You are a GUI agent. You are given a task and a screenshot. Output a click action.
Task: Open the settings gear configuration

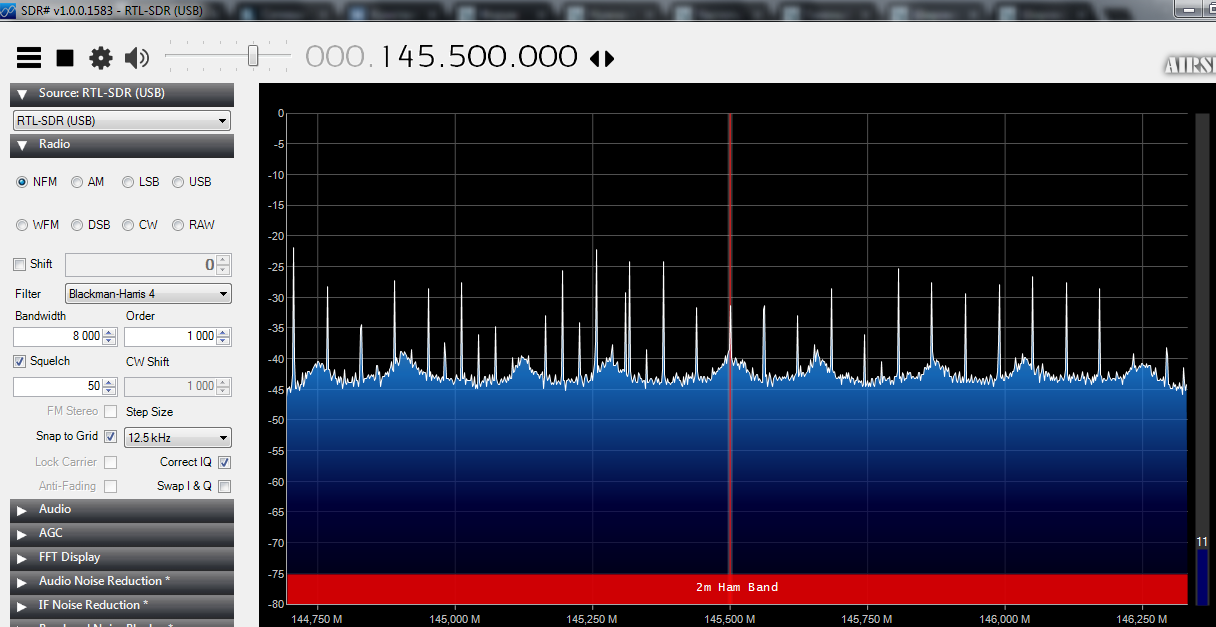pyautogui.click(x=101, y=58)
